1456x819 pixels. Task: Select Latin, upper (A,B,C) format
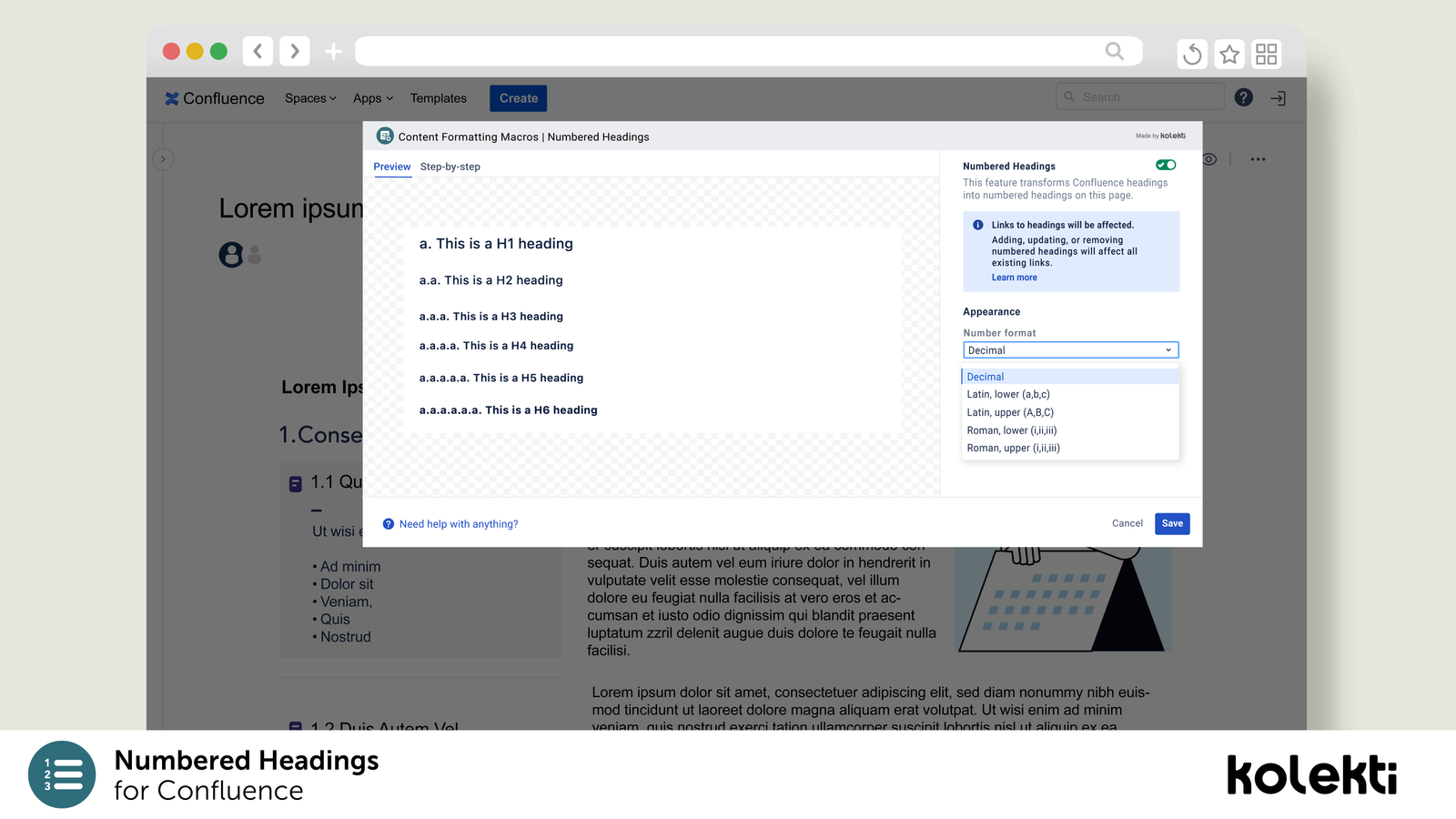[x=1070, y=412]
